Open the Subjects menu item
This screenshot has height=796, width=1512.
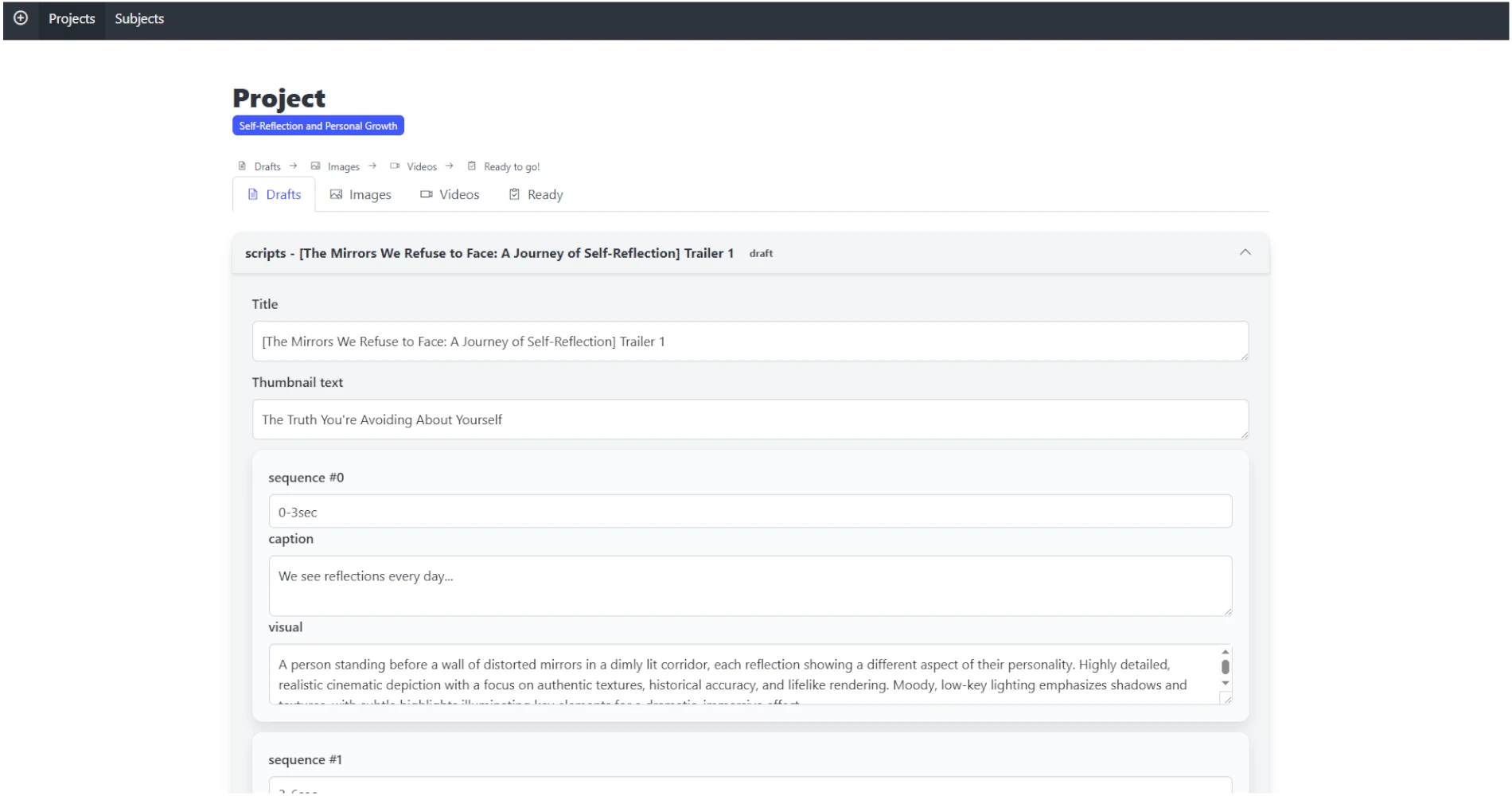coord(139,19)
